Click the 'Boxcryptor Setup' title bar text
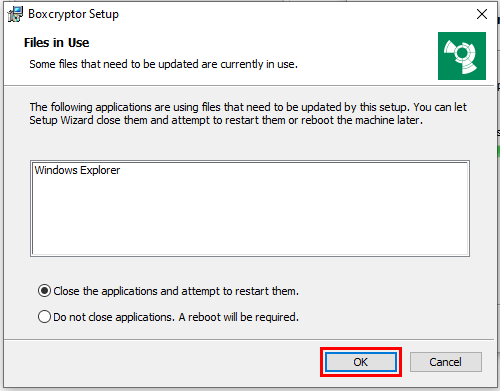The image size is (500, 391). click(73, 14)
